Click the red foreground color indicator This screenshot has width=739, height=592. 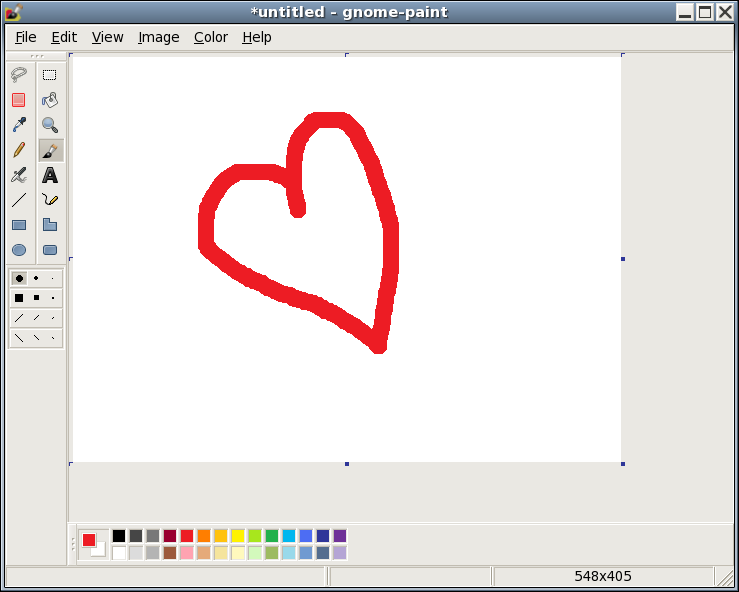click(89, 540)
